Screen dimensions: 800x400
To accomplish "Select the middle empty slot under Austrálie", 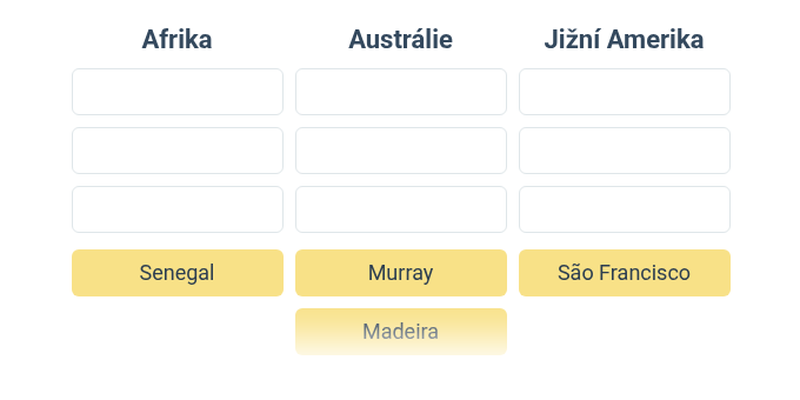I will [401, 151].
